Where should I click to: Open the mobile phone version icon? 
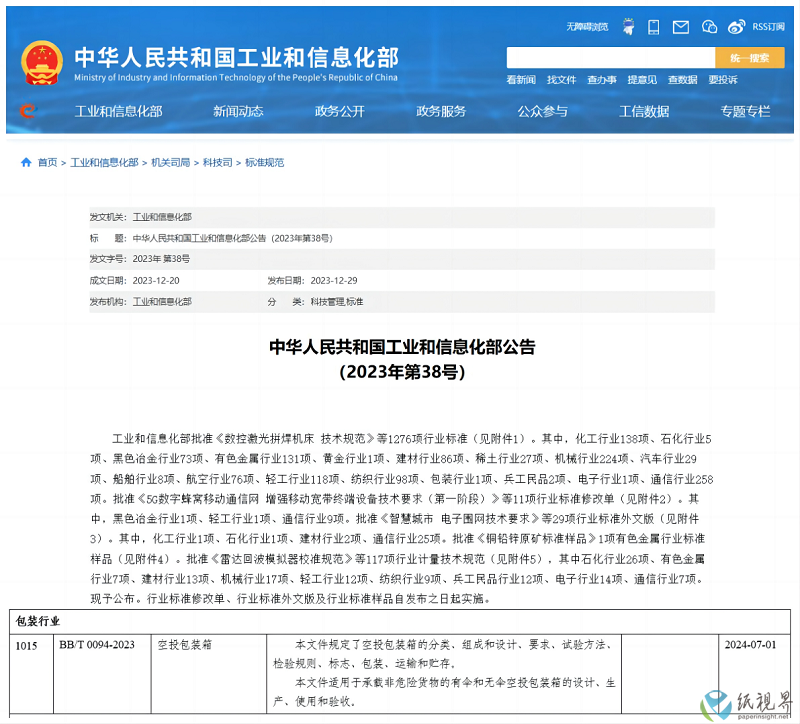(654, 27)
